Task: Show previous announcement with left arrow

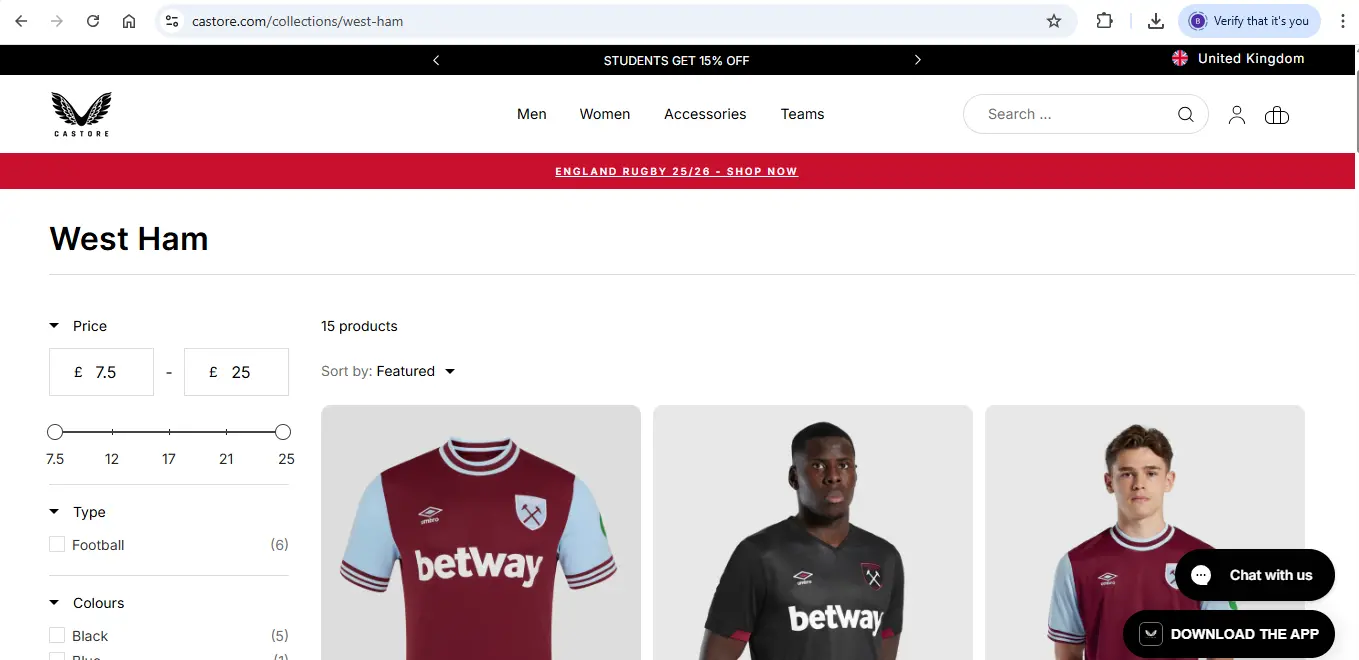Action: [x=436, y=60]
